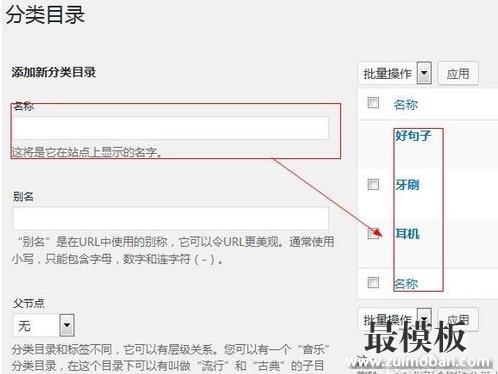Click the footer 名称 column link
This screenshot has height=374, width=498.
point(405,284)
